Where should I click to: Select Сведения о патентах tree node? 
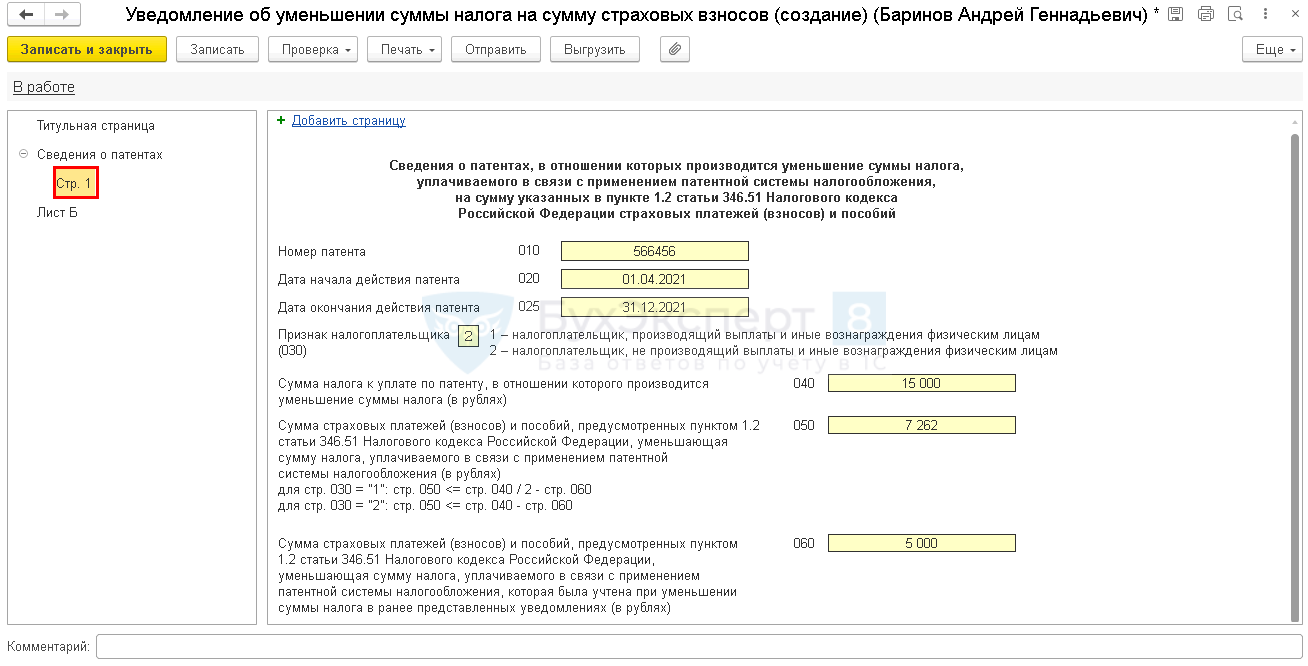(100, 155)
